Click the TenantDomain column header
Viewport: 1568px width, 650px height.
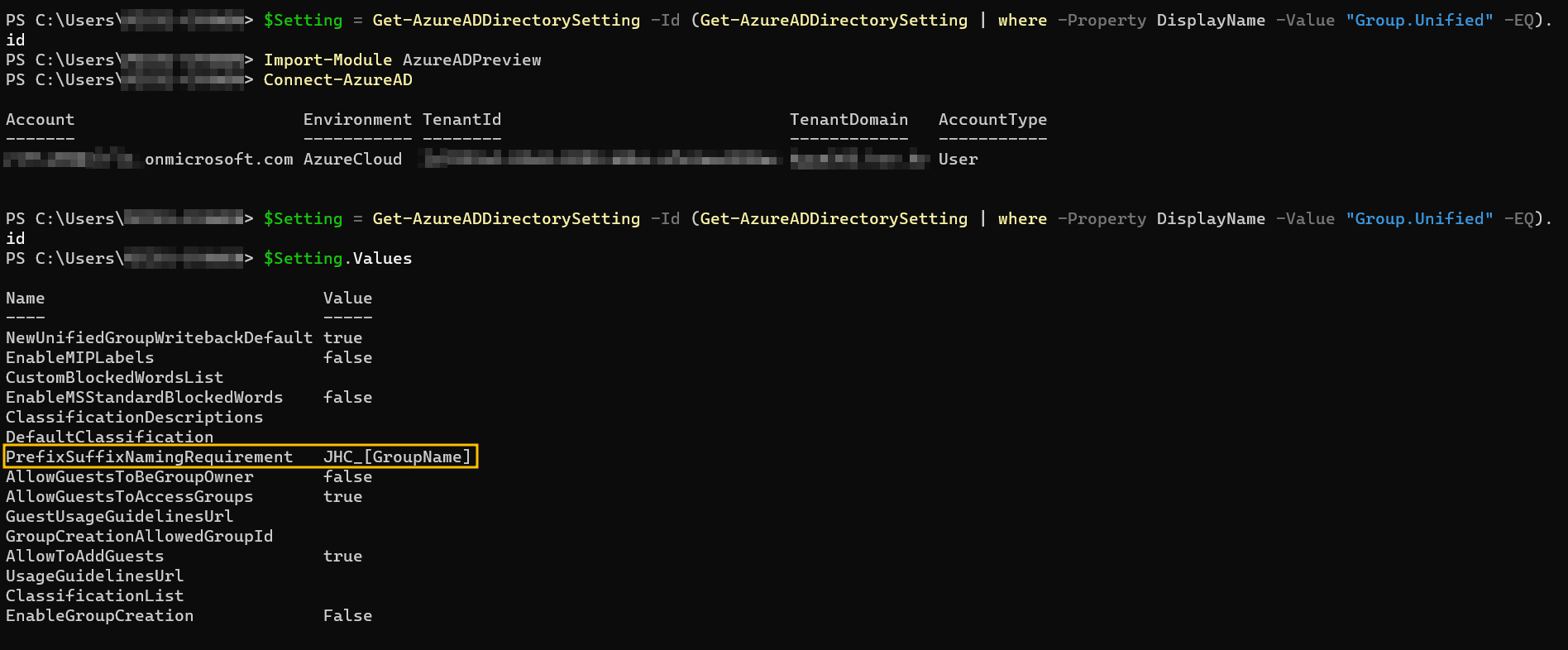point(849,119)
